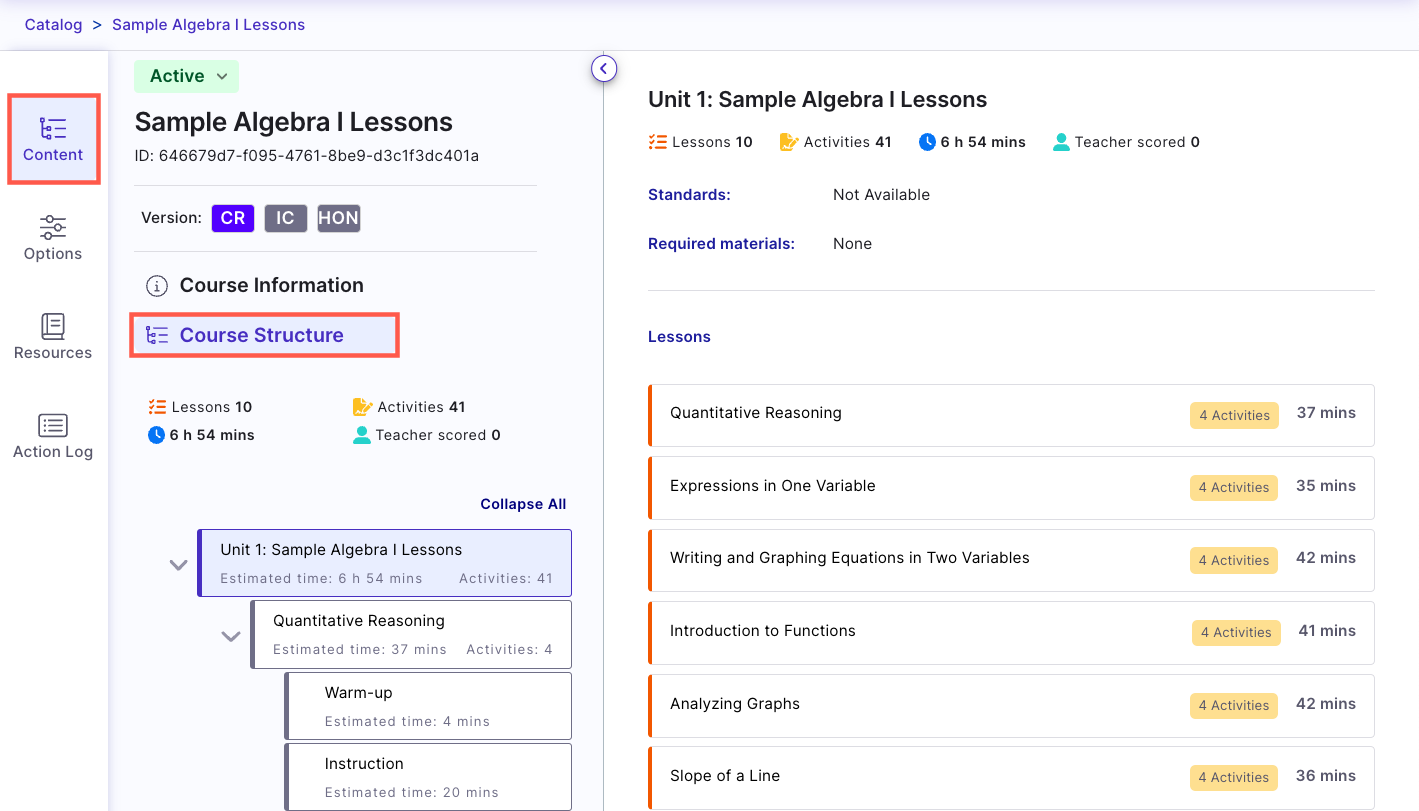Click the clock icon showing 6 h 54 mins
Viewport: 1419px width, 811px height.
point(158,435)
